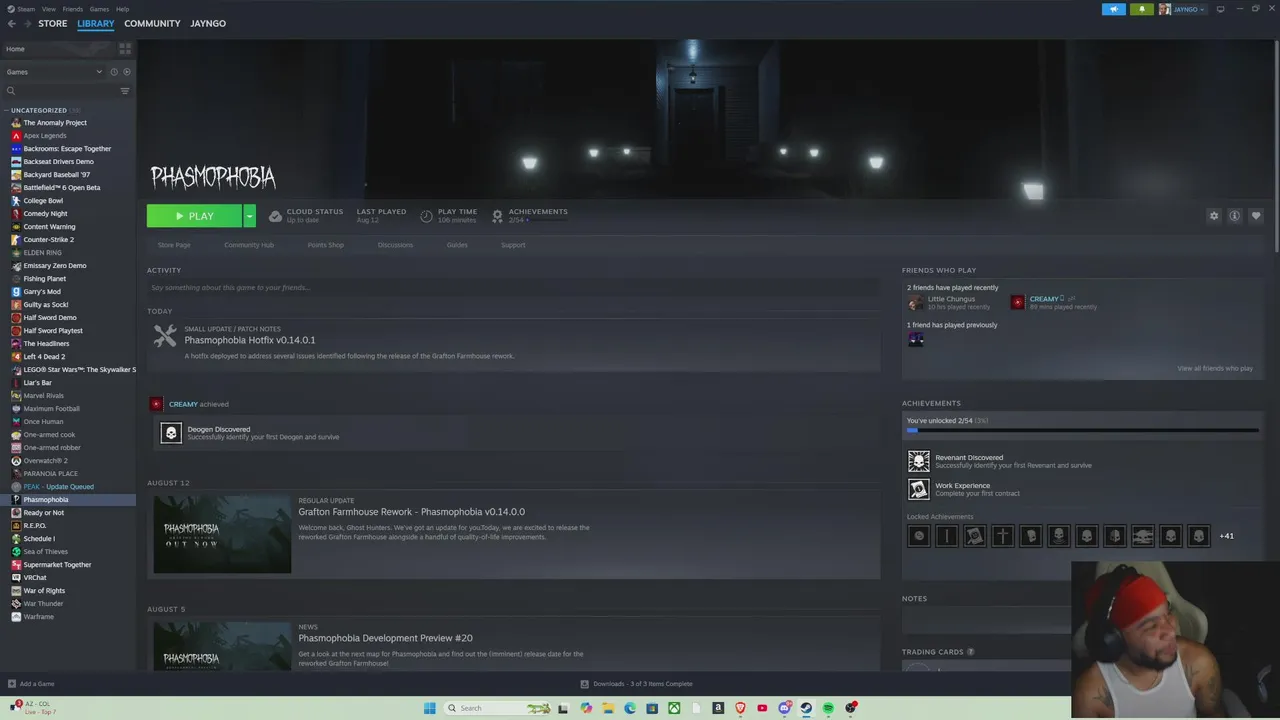Click the Windows taskbar search box

pyautogui.click(x=497, y=708)
